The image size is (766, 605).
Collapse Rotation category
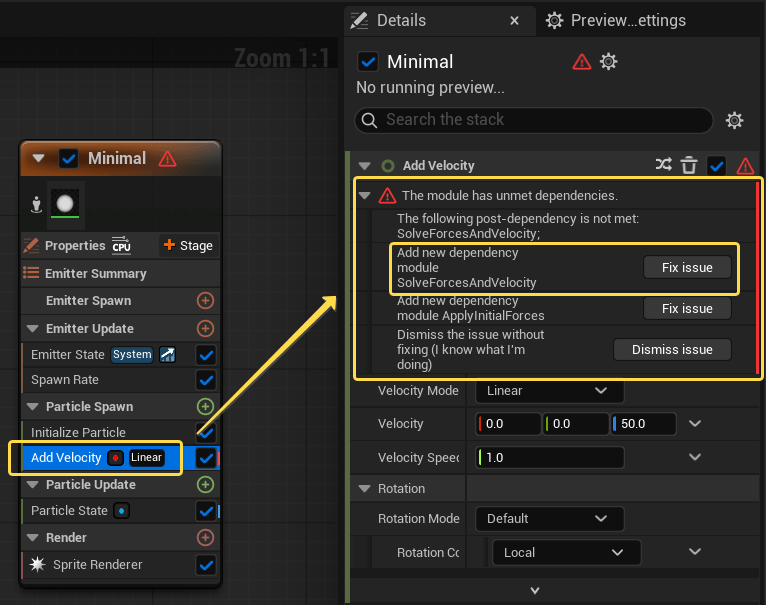point(364,489)
